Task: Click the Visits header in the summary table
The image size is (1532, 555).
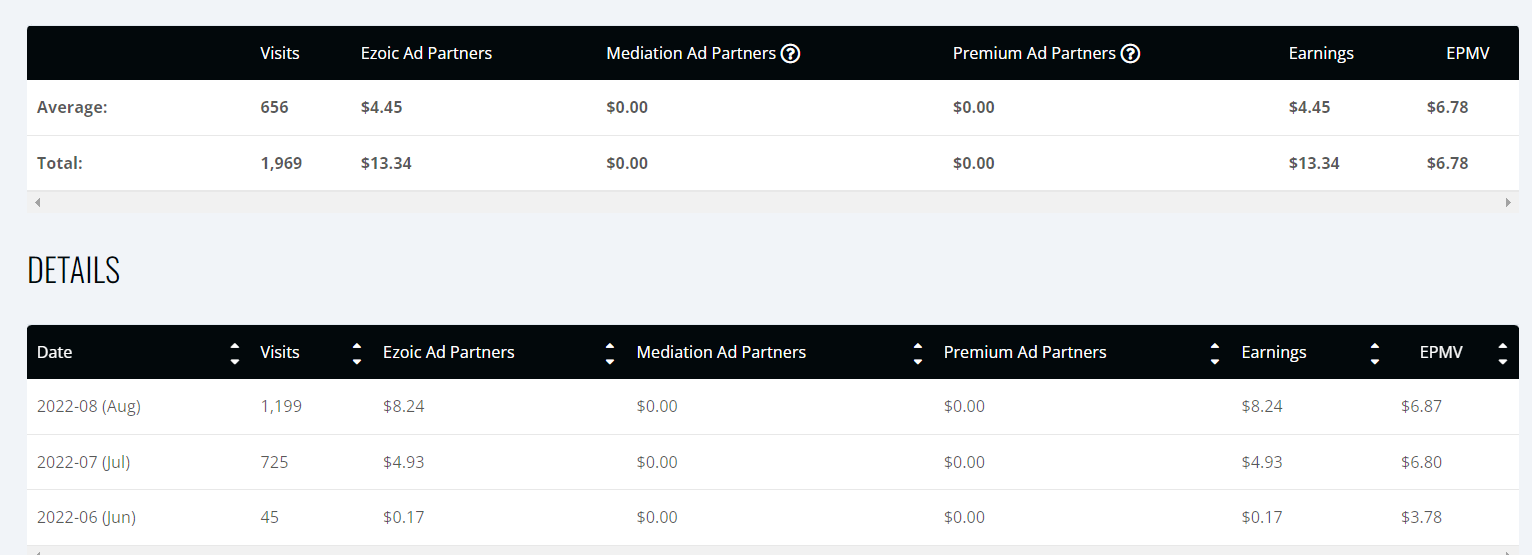Action: tap(280, 54)
